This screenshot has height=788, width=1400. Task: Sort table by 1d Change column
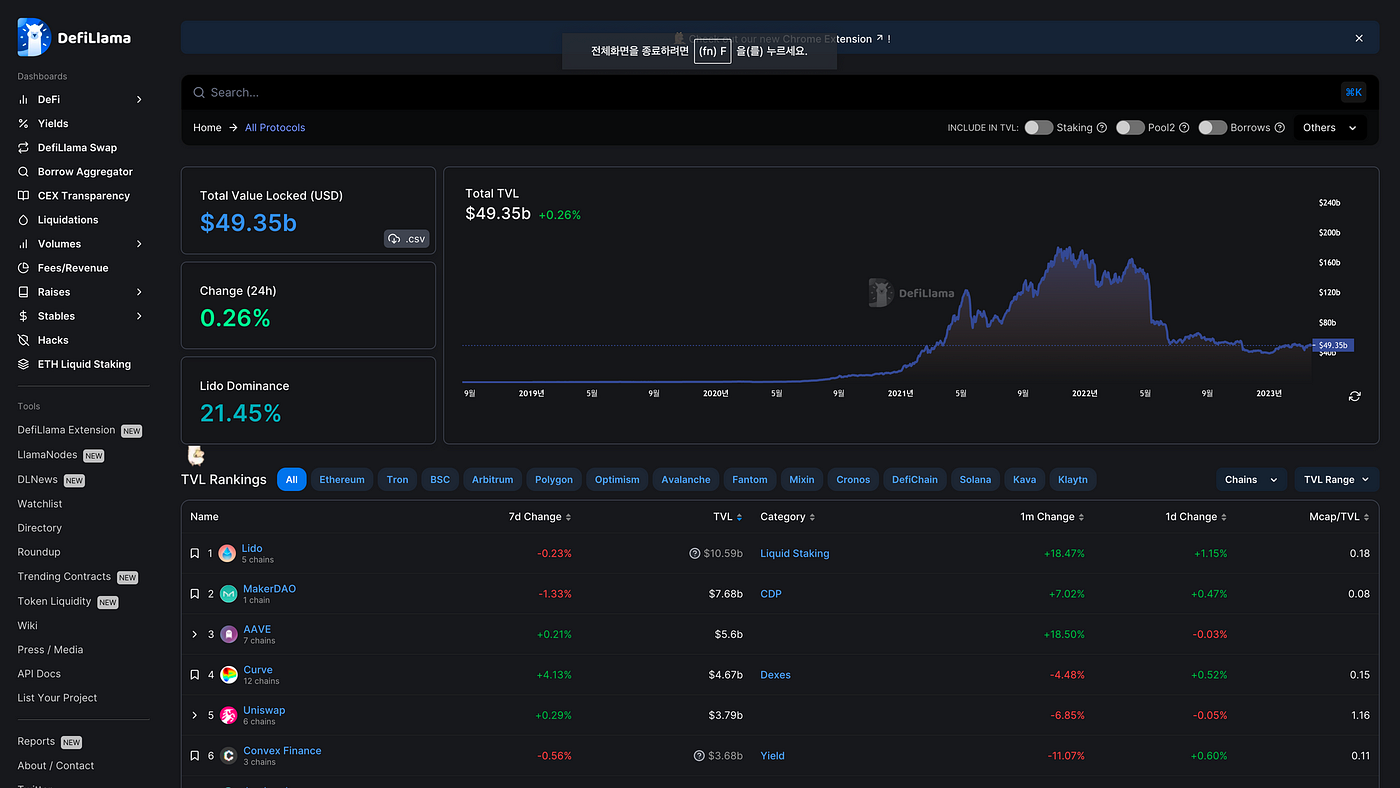(x=1194, y=517)
